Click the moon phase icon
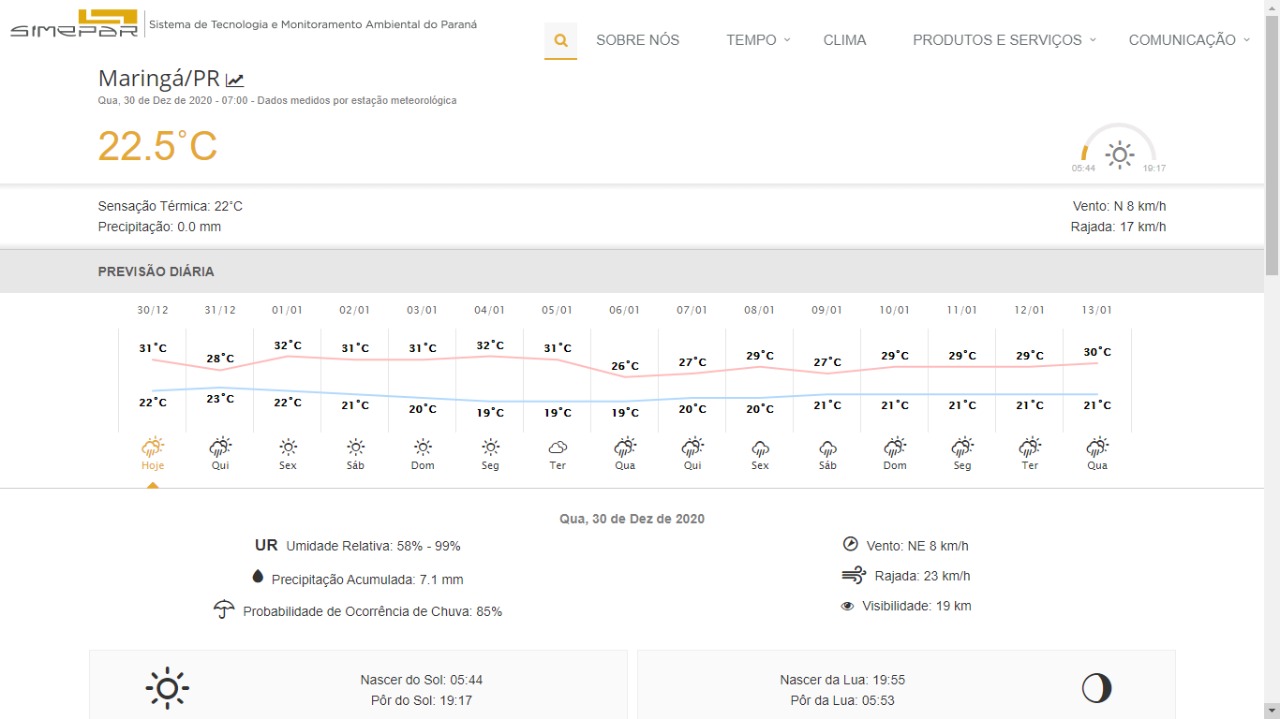The height and width of the screenshot is (719, 1280). click(1096, 688)
